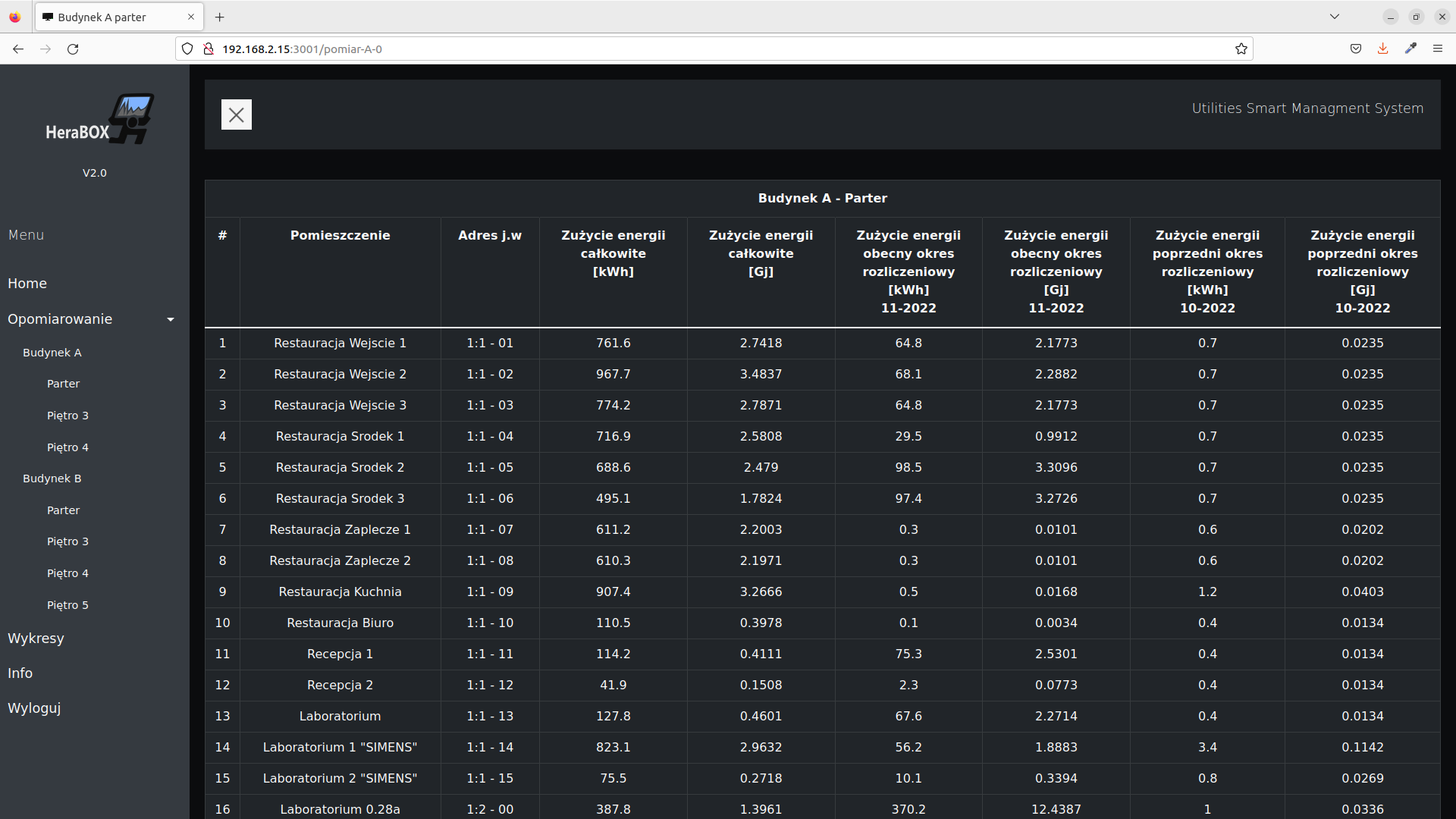Image resolution: width=1456 pixels, height=819 pixels.
Task: Close the sidebar with the X button
Action: [x=236, y=115]
